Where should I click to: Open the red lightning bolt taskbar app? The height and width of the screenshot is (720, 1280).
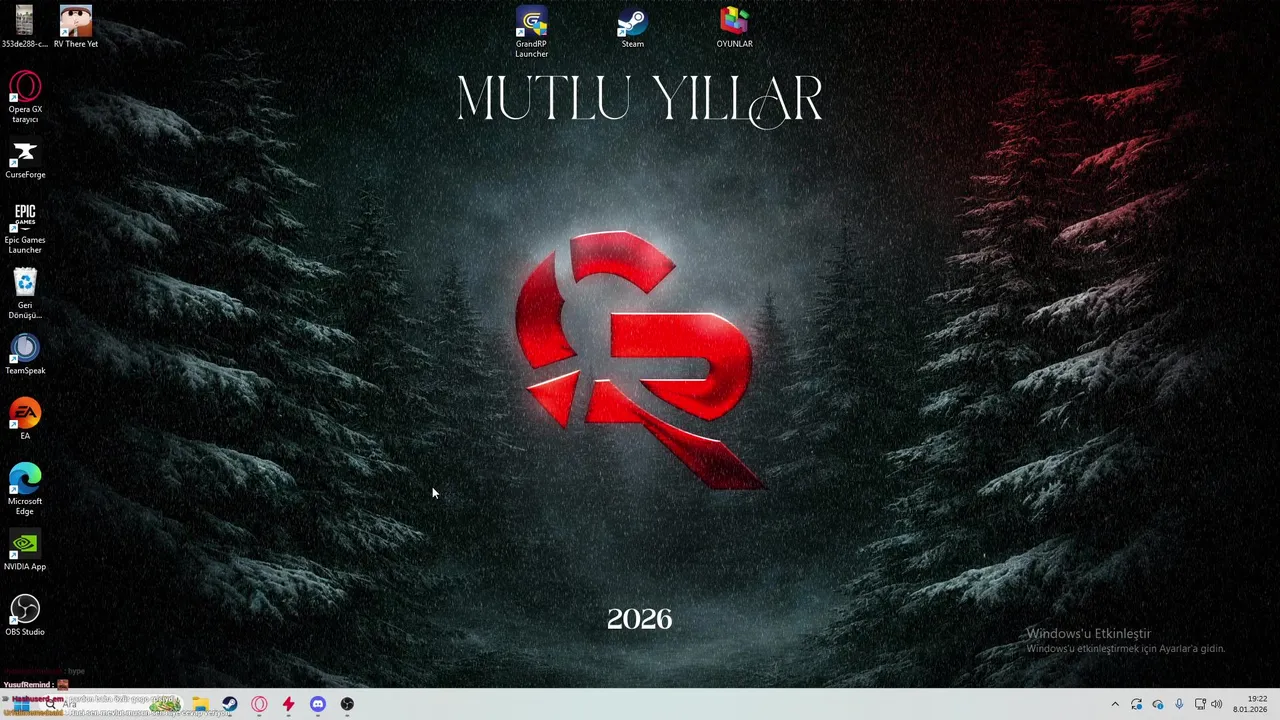click(x=288, y=704)
